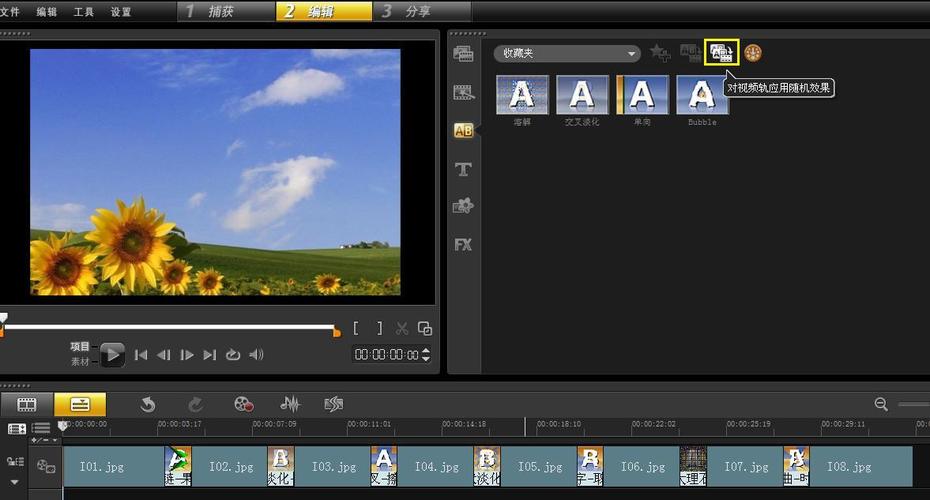Select clip I08.jpg on the timeline
Screen dimensions: 930x500
[861, 467]
